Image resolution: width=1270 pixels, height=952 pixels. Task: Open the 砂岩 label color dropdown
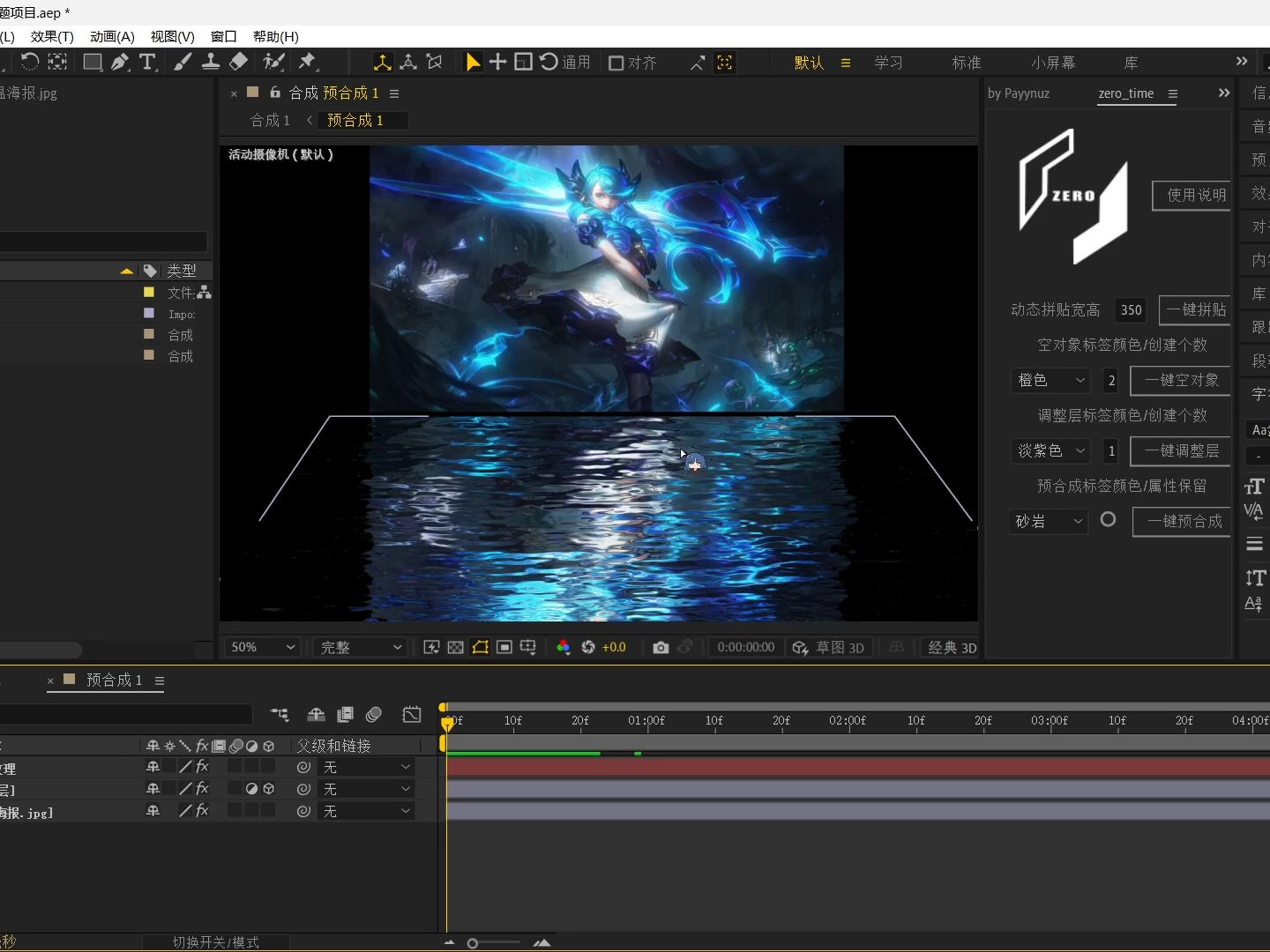(1049, 521)
